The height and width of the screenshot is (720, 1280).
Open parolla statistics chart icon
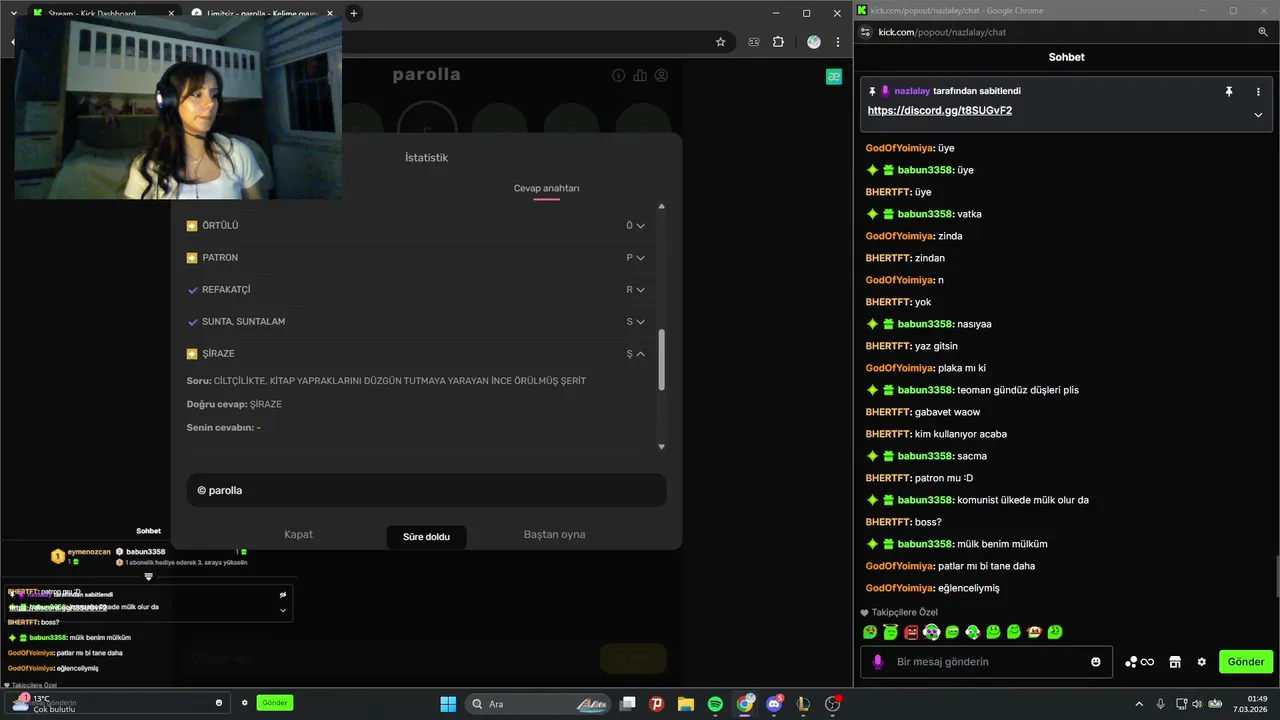[640, 76]
